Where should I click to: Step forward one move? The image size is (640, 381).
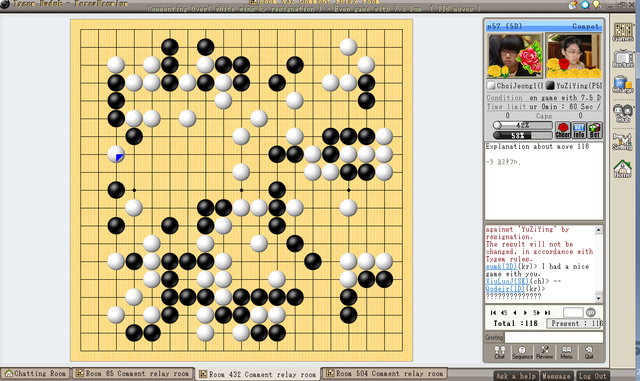[x=525, y=312]
